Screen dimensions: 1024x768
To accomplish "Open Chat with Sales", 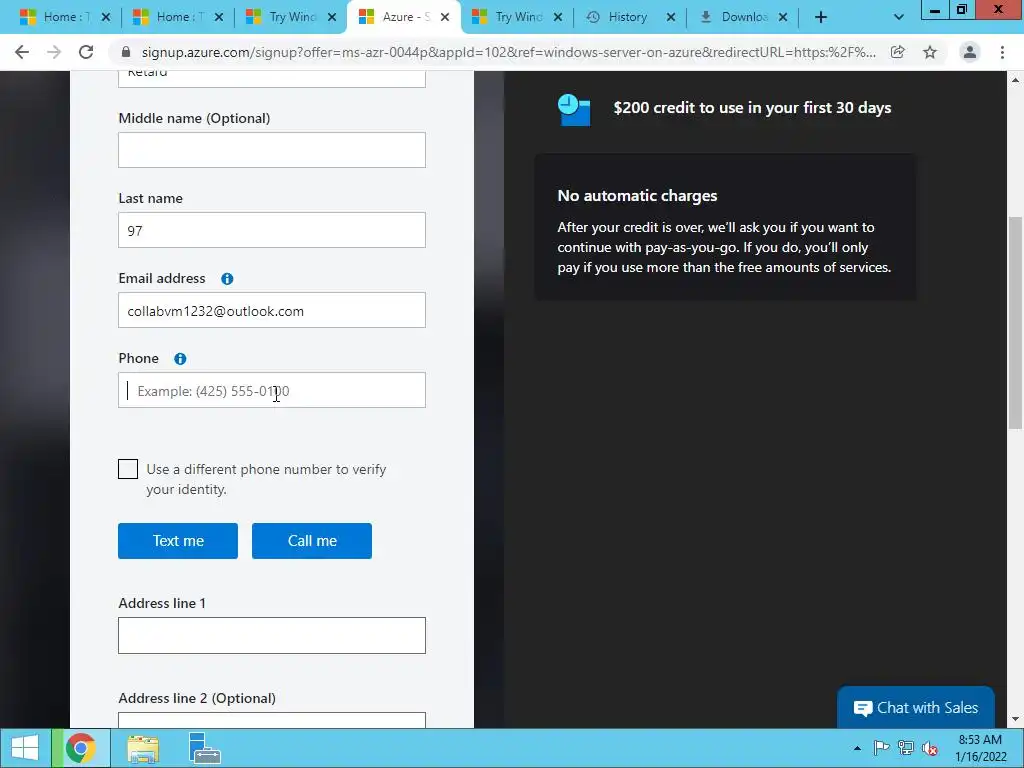I will tap(916, 707).
